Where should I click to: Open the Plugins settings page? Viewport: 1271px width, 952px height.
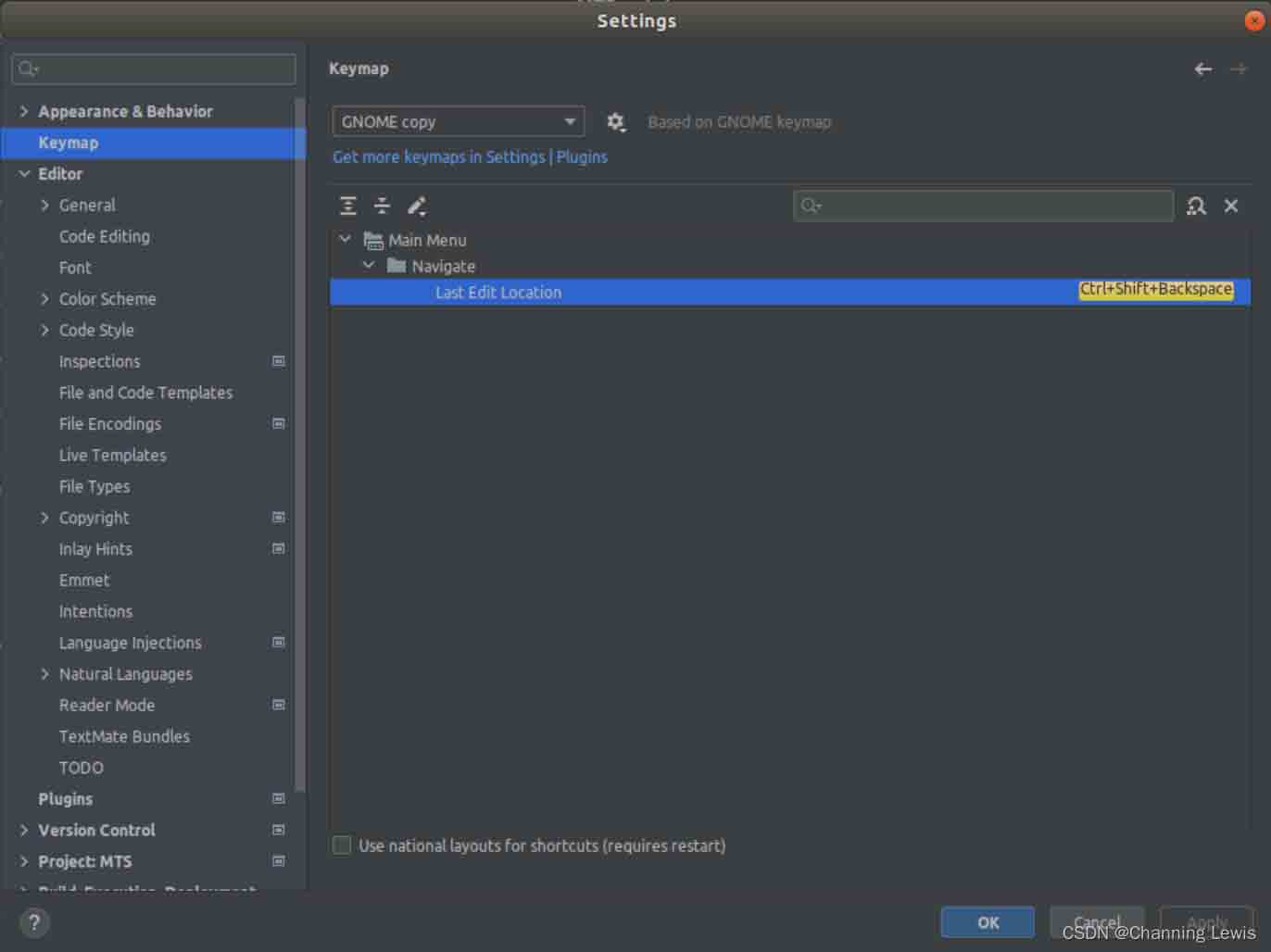coord(65,799)
